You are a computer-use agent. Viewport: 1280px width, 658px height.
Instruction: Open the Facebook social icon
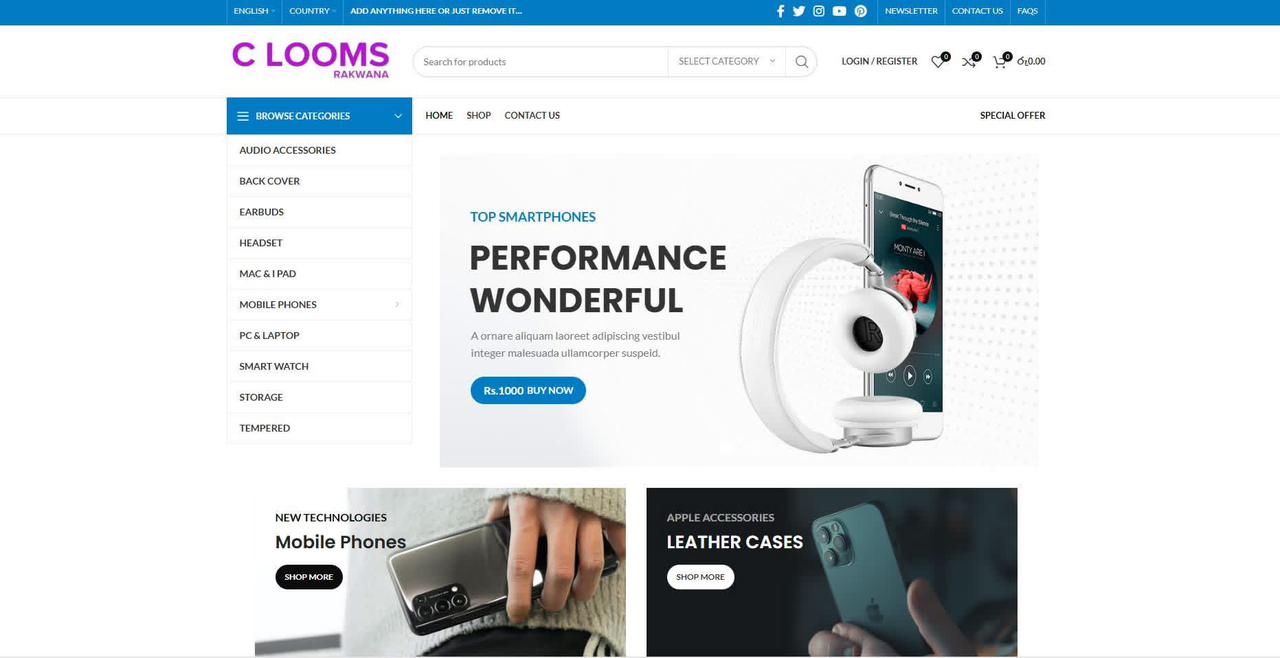tap(780, 11)
